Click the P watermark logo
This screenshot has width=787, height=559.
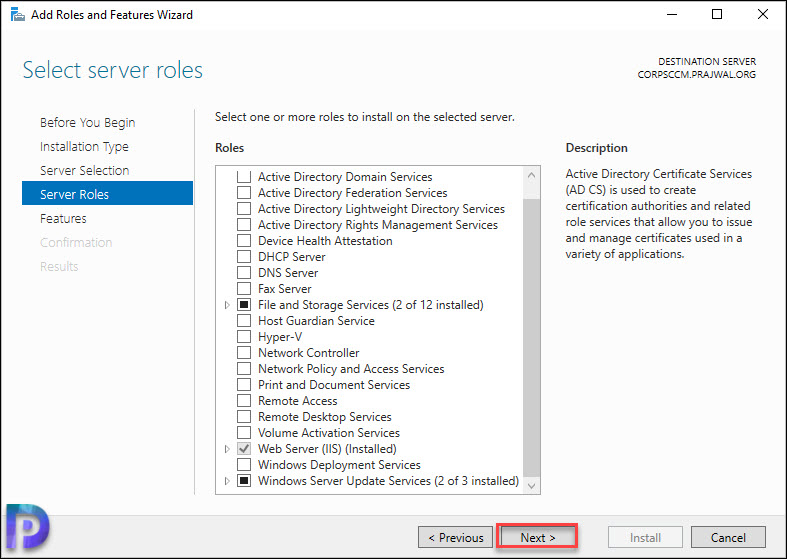tap(27, 527)
